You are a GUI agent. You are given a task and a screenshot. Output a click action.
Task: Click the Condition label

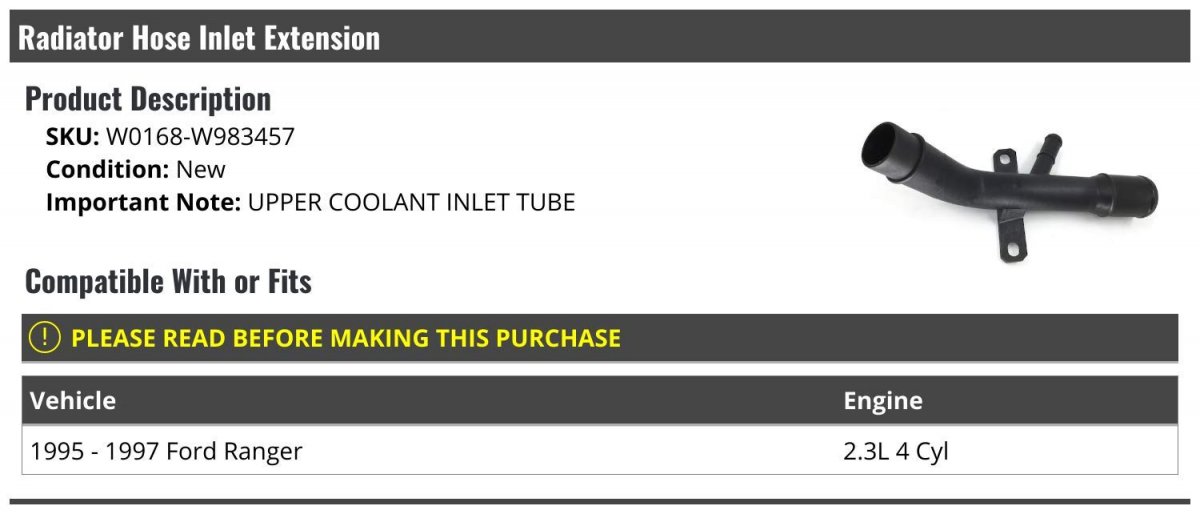pos(108,170)
